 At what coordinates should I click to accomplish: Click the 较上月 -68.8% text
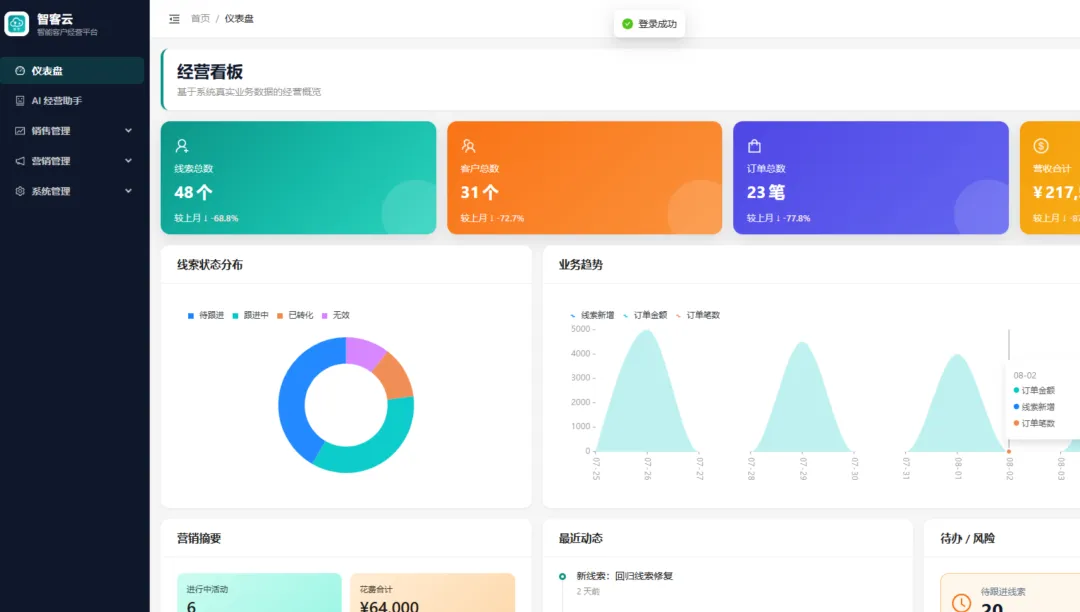coord(206,218)
